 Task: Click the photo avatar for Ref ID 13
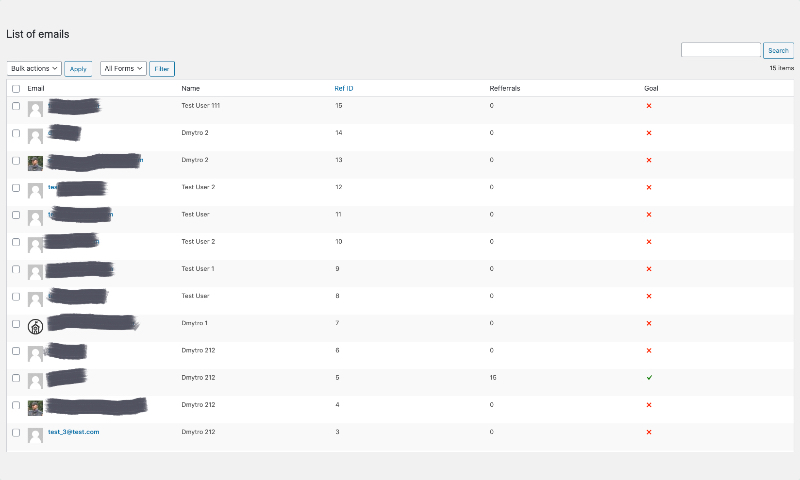pyautogui.click(x=35, y=162)
